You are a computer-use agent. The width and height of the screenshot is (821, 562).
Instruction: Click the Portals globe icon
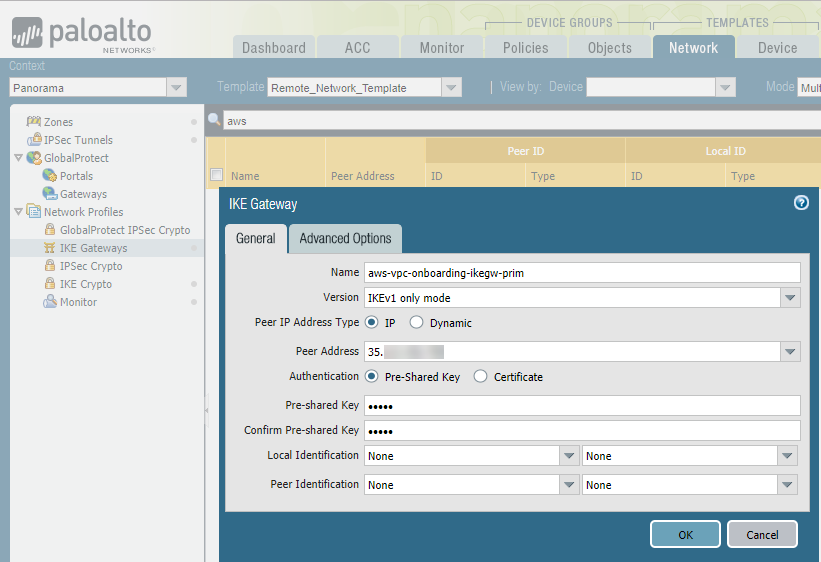click(x=50, y=176)
